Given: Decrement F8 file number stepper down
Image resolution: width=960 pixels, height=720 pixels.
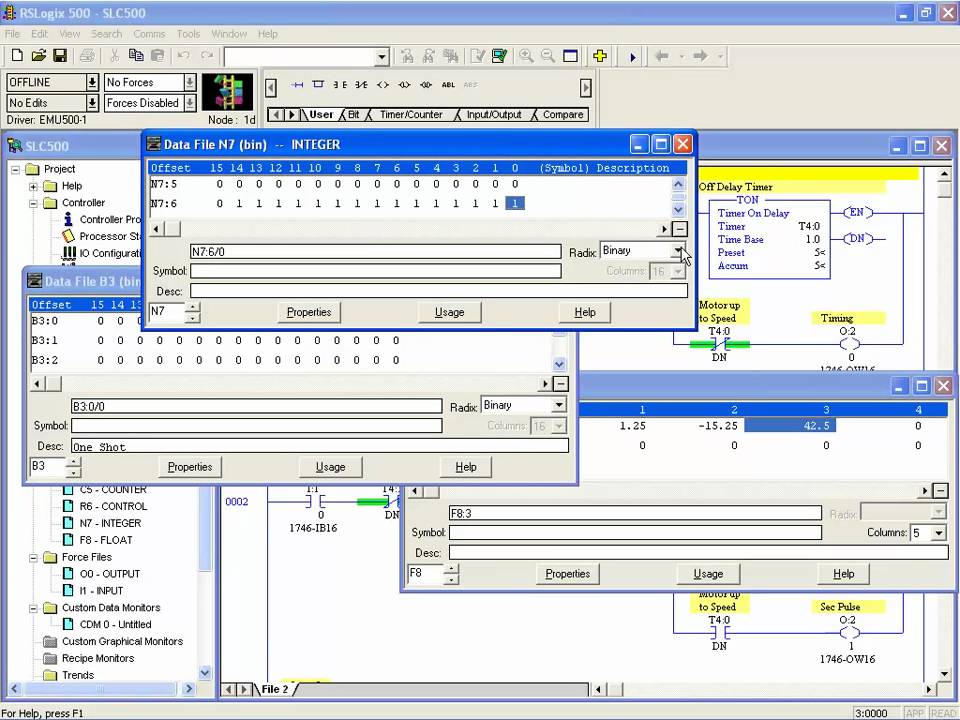Looking at the screenshot, I should [451, 579].
